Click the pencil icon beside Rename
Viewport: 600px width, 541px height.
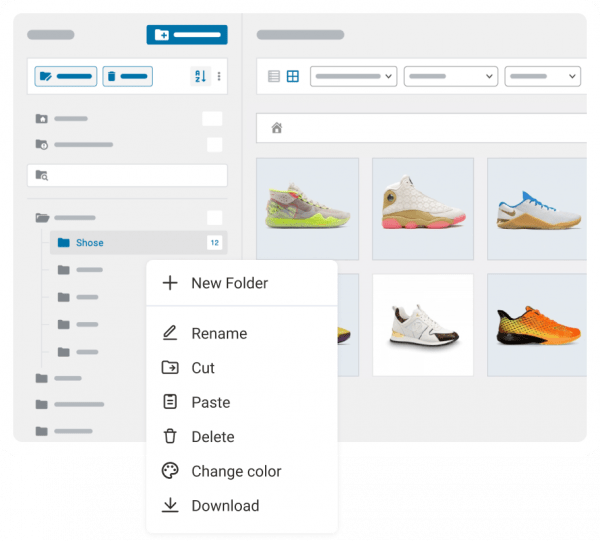[170, 333]
